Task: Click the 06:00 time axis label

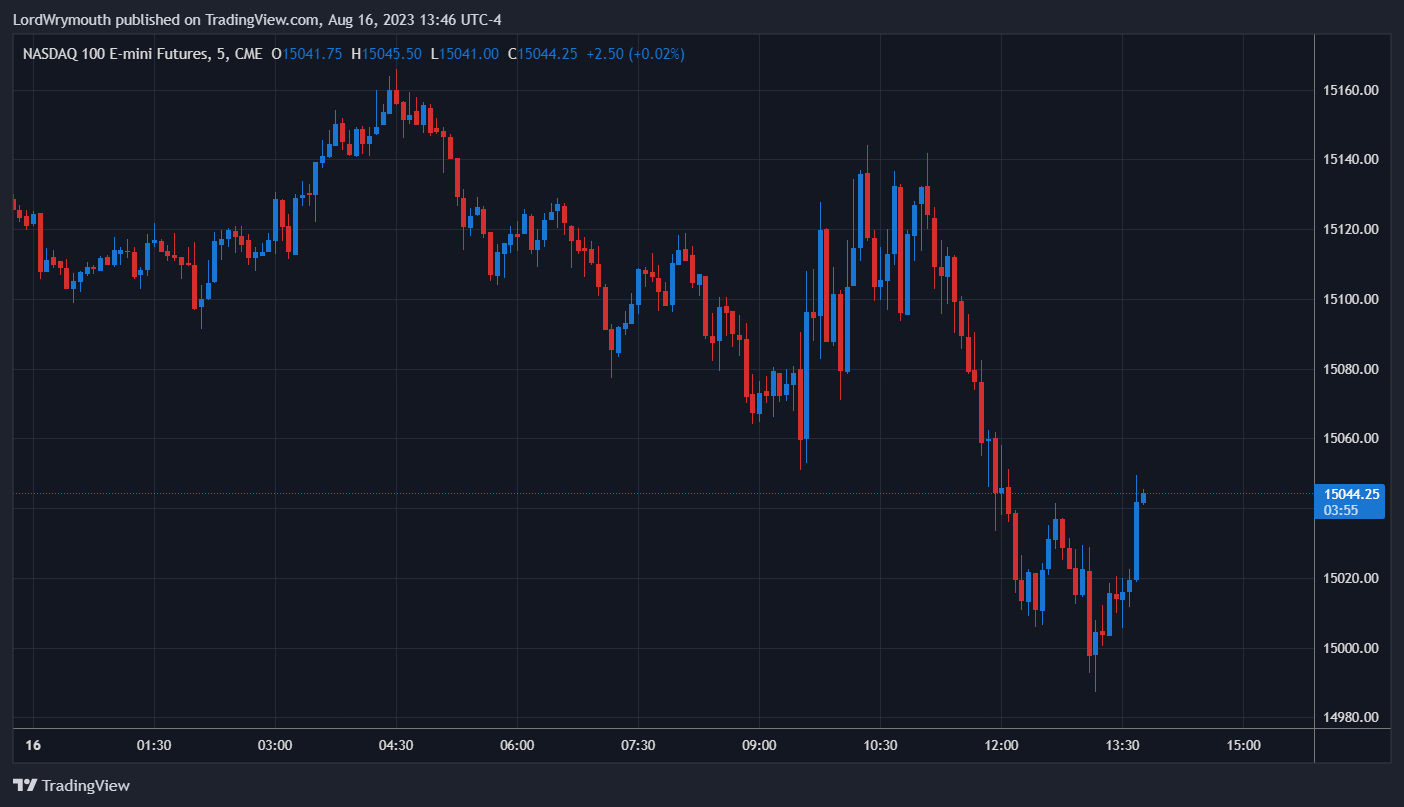Action: 517,745
